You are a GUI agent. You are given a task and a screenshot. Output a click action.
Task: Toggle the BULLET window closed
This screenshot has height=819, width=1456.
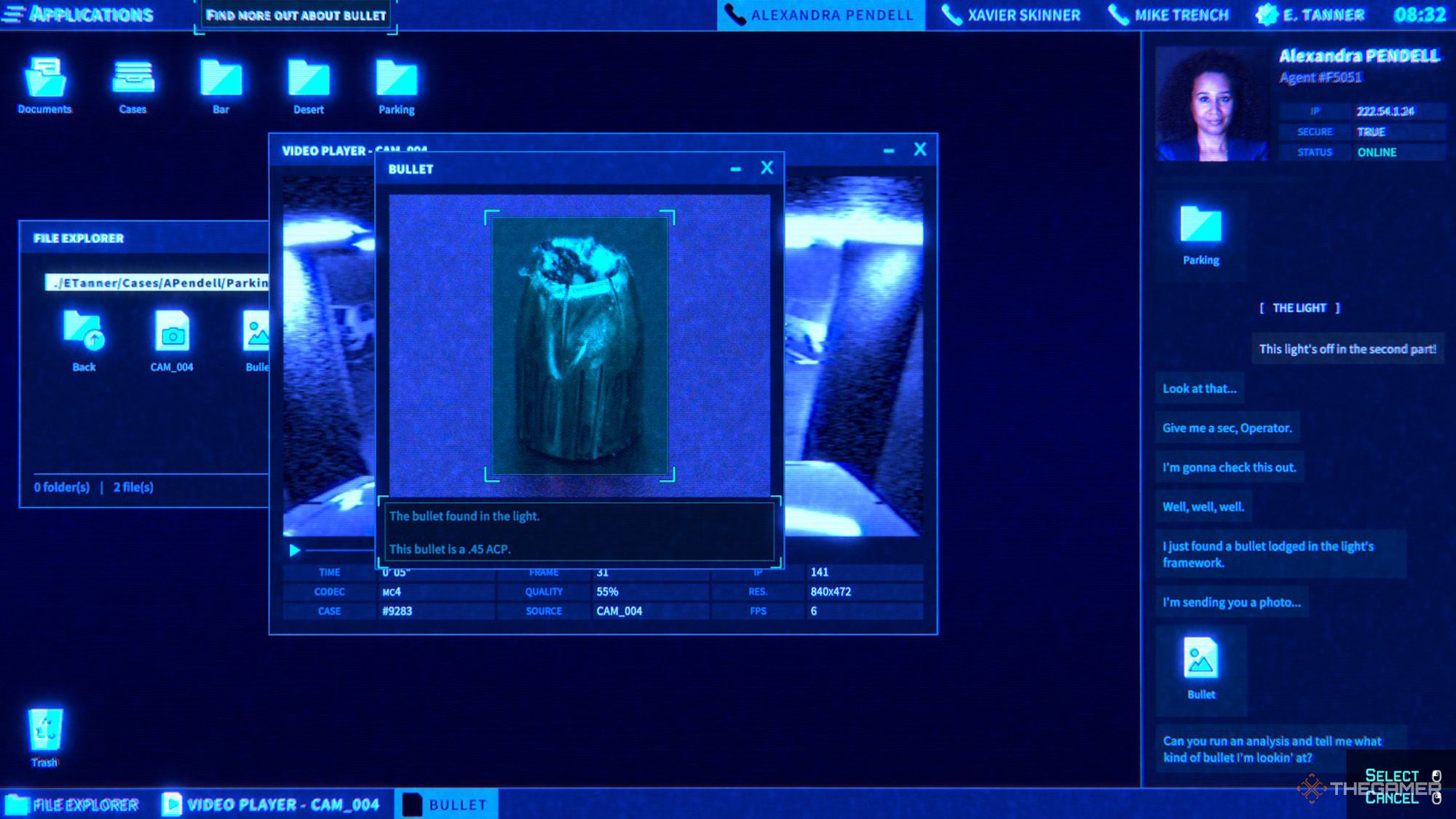pos(767,167)
